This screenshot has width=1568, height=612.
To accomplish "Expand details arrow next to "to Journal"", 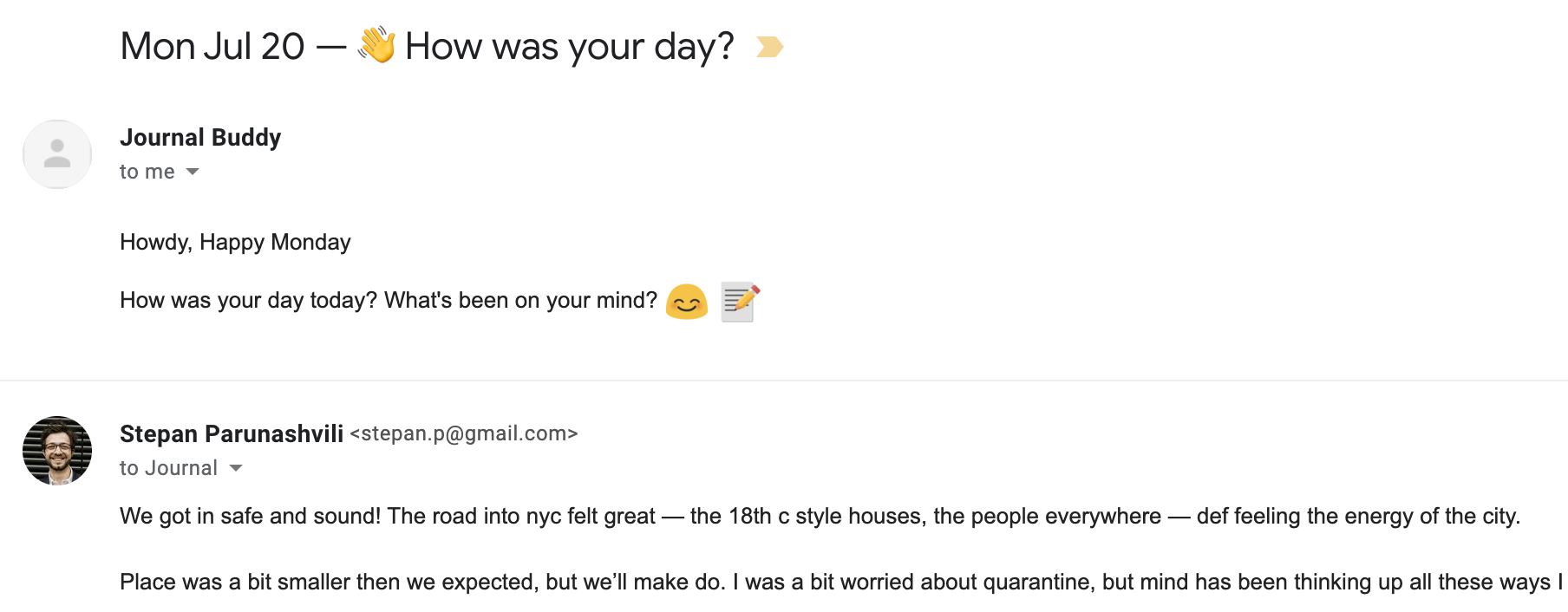I will [x=235, y=468].
